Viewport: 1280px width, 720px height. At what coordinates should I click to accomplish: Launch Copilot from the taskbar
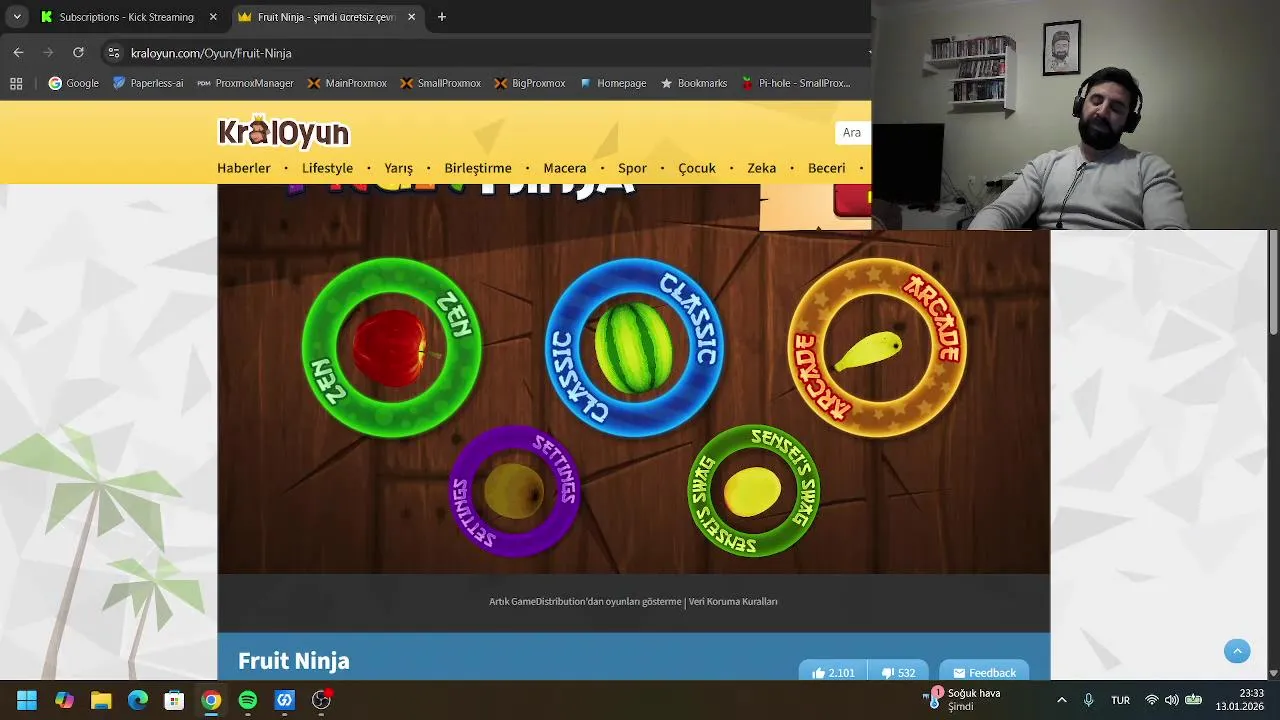click(64, 700)
